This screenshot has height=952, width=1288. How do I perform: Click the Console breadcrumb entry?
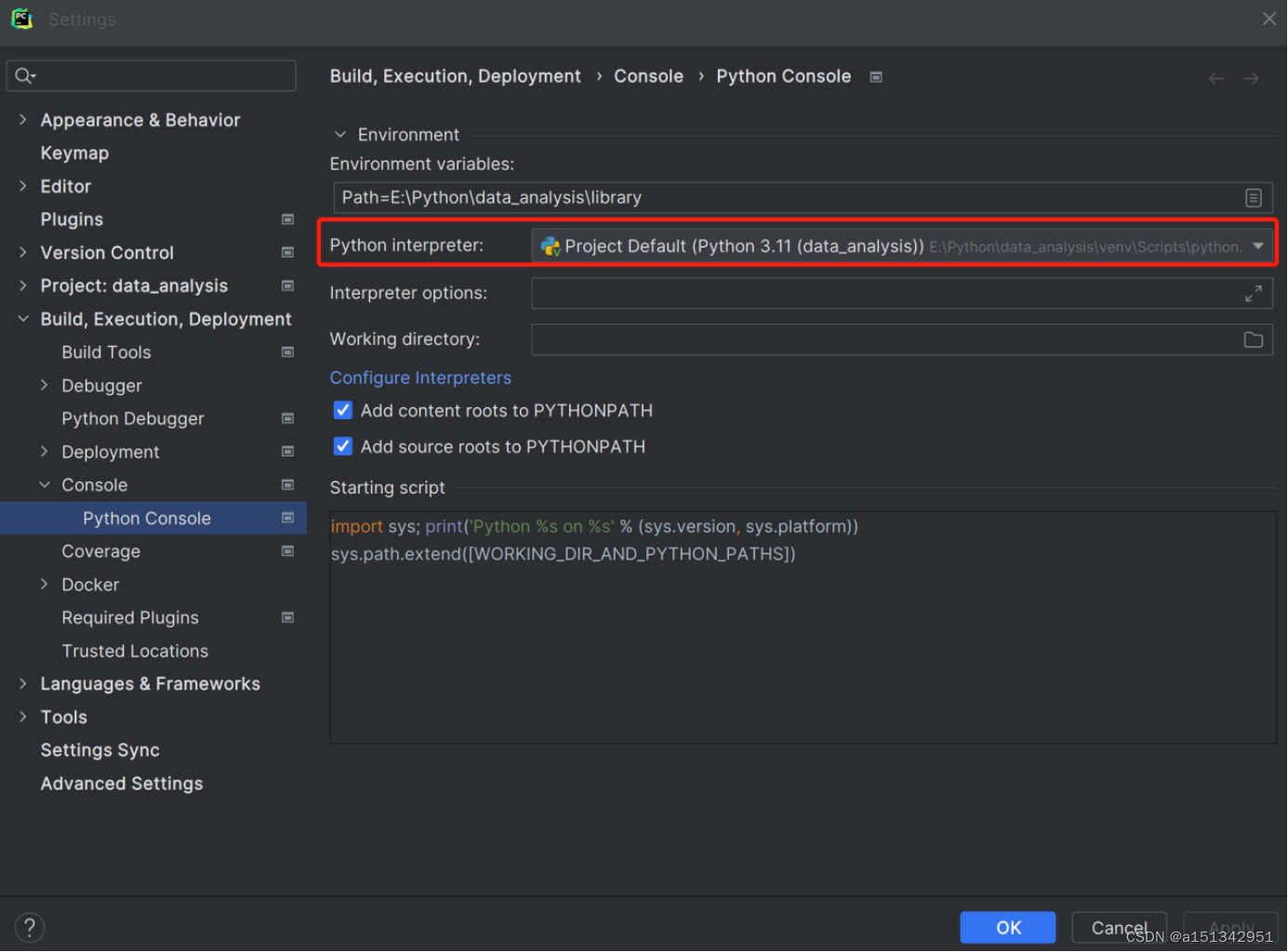[648, 75]
